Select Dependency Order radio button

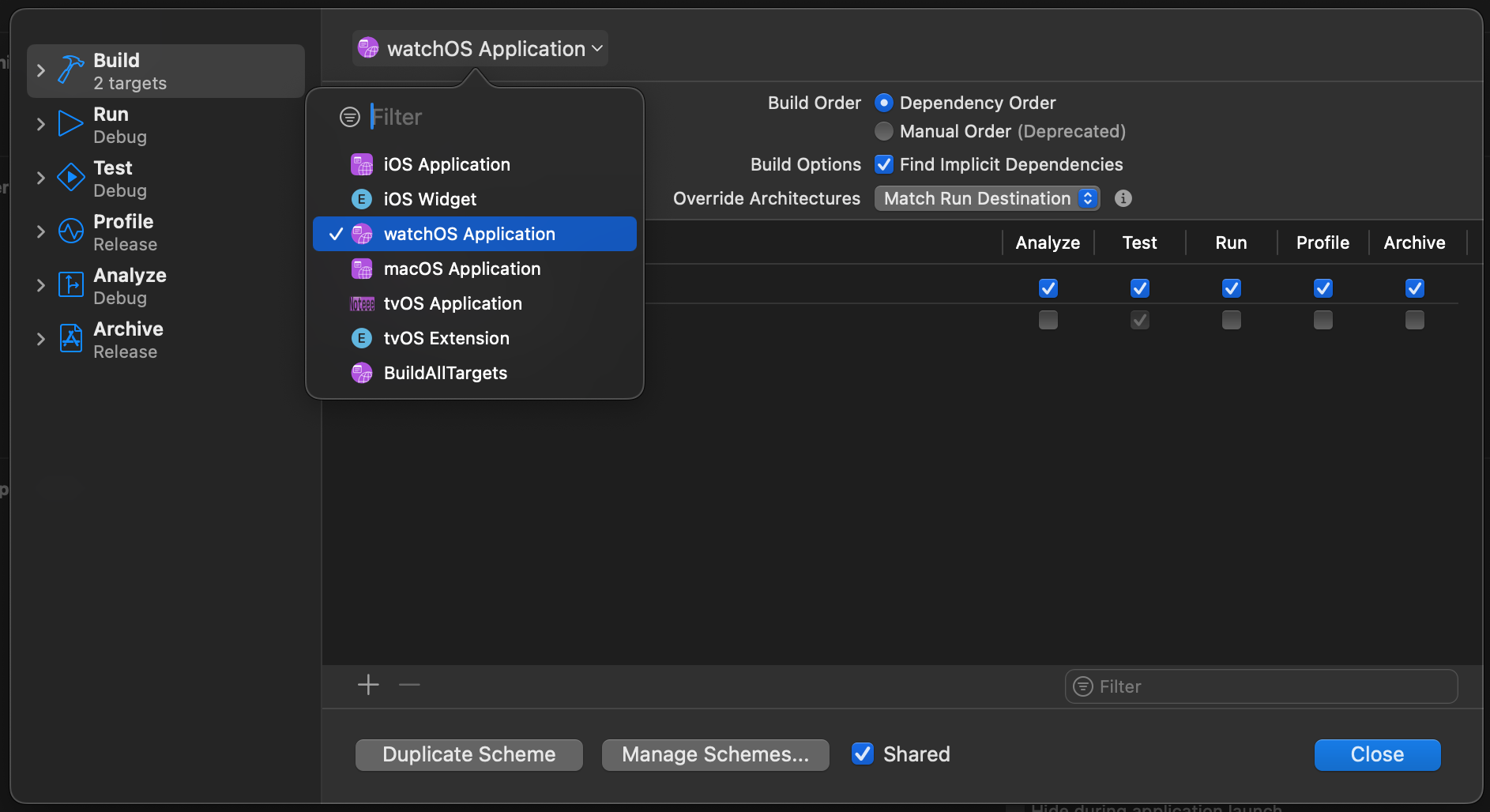click(884, 103)
